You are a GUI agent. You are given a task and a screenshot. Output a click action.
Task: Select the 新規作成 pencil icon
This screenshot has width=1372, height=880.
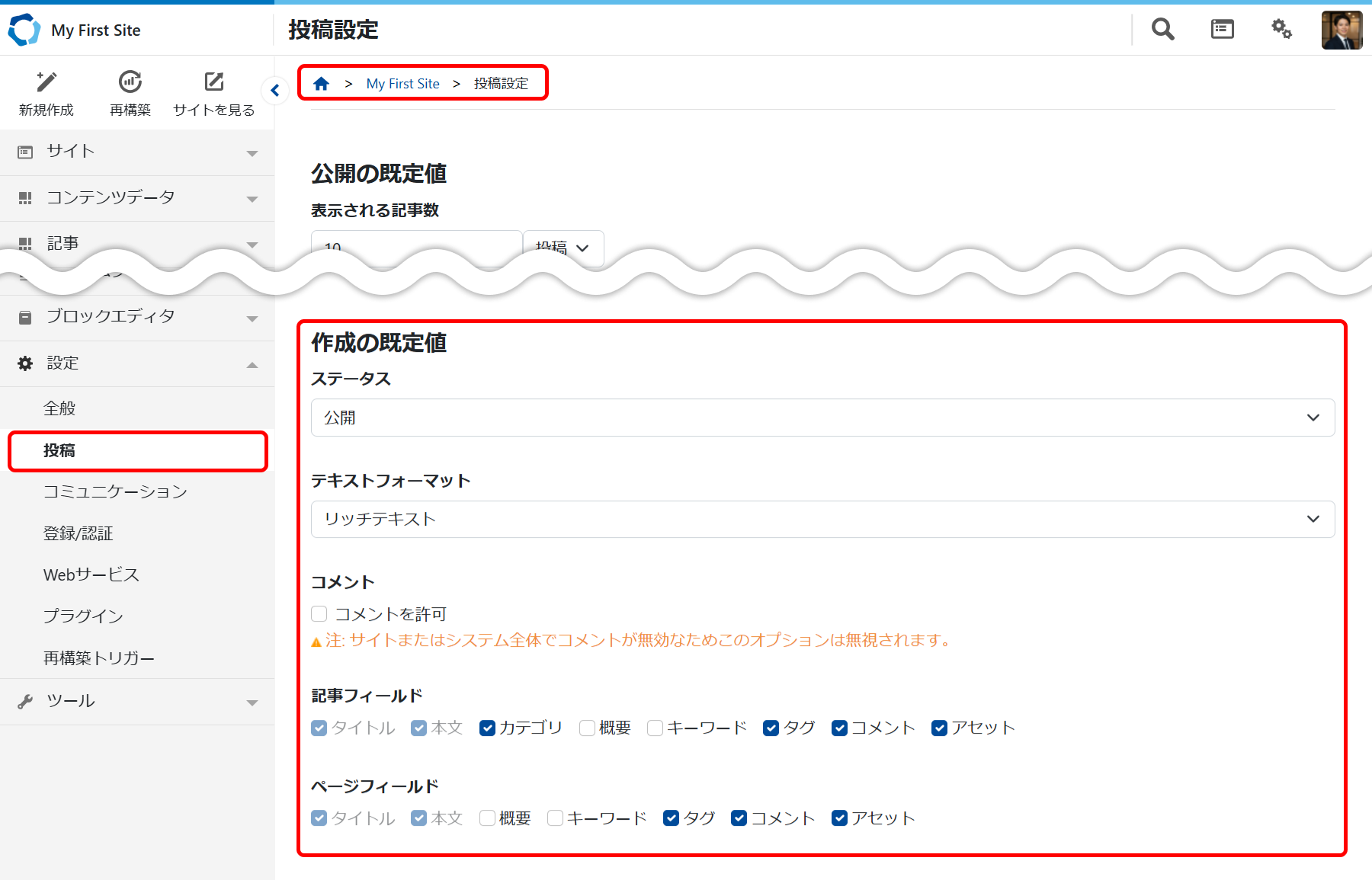coord(46,91)
